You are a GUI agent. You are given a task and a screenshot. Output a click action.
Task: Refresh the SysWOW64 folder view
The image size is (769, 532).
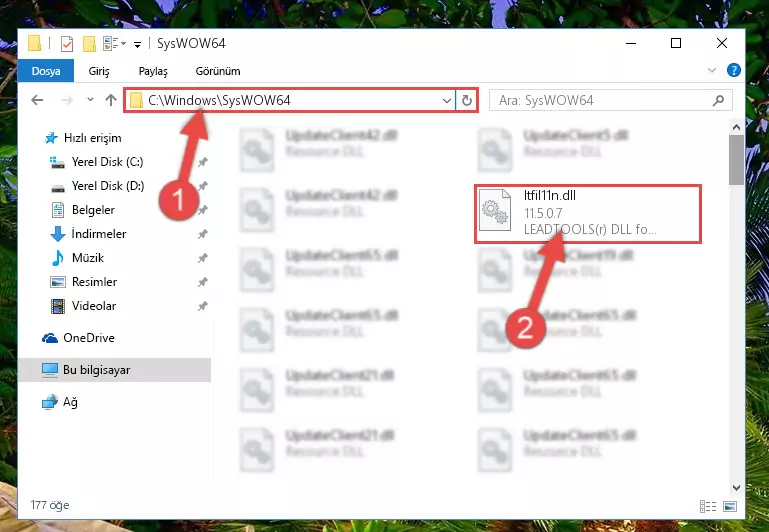point(466,101)
